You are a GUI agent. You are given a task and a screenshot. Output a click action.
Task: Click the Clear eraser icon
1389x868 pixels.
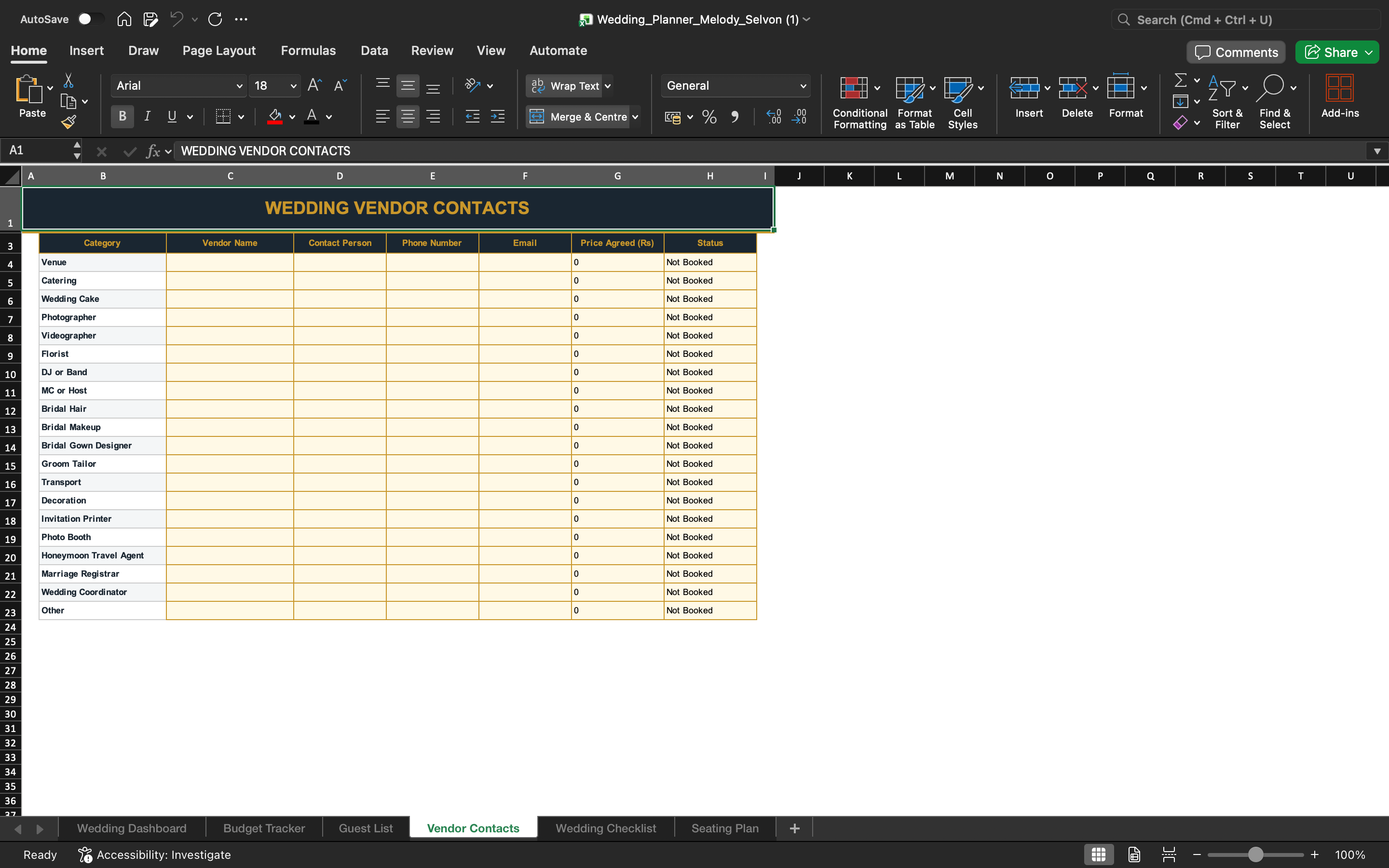tap(1180, 122)
